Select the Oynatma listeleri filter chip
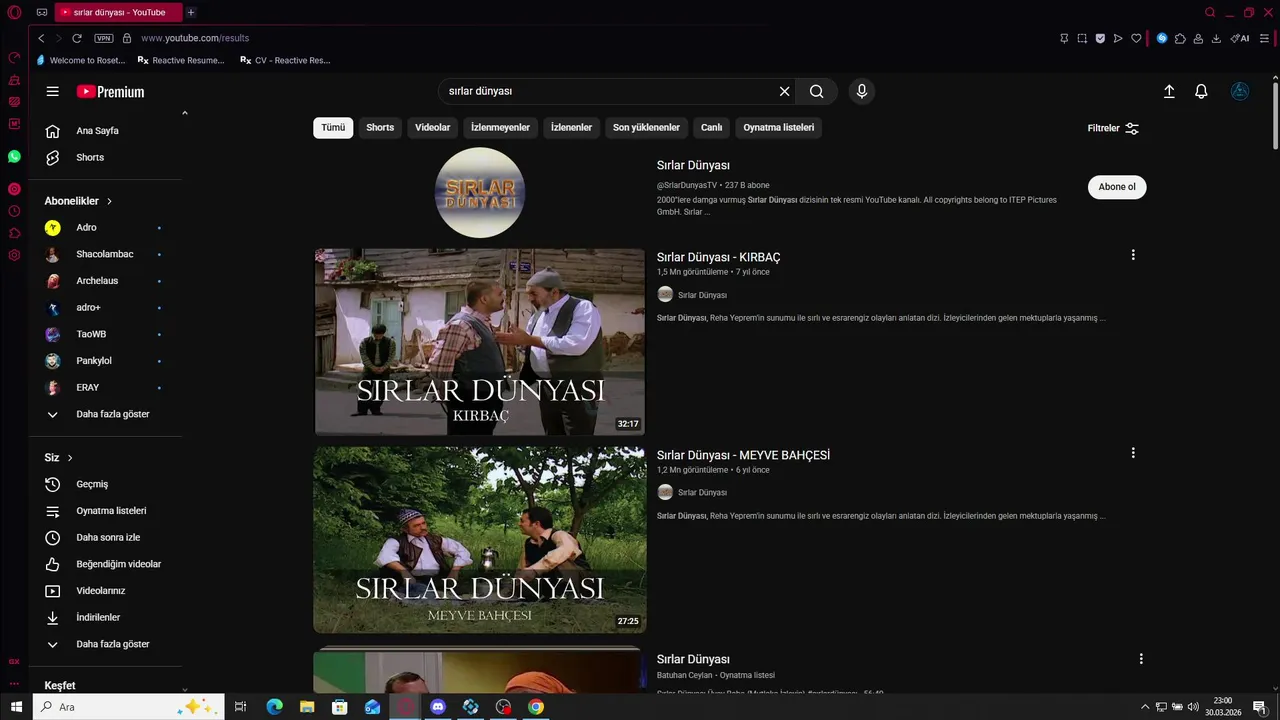The width and height of the screenshot is (1280, 720). (x=779, y=128)
